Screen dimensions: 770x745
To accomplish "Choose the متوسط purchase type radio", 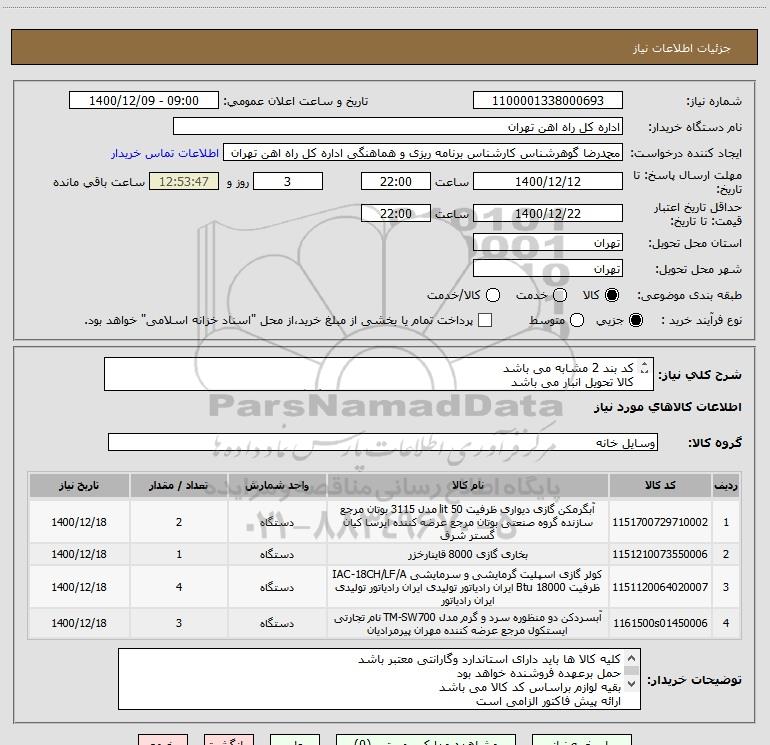I will [x=577, y=320].
